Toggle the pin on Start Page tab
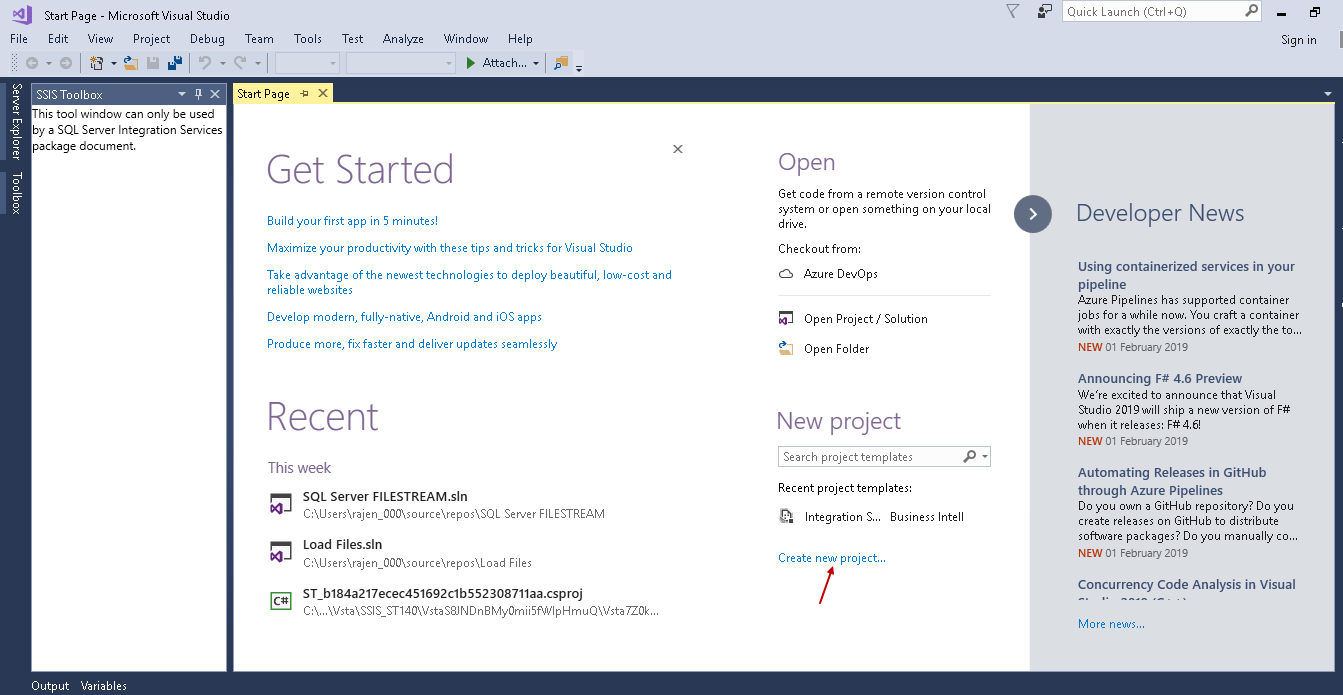The image size is (1343, 695). (305, 94)
